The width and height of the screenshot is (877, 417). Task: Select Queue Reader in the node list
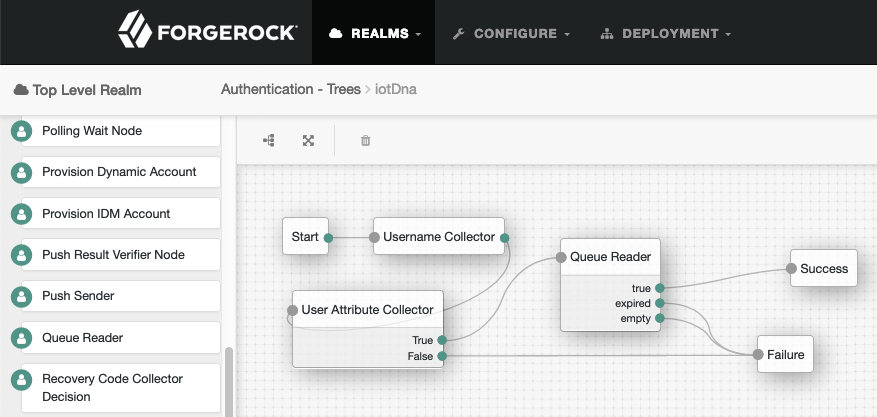[121, 338]
